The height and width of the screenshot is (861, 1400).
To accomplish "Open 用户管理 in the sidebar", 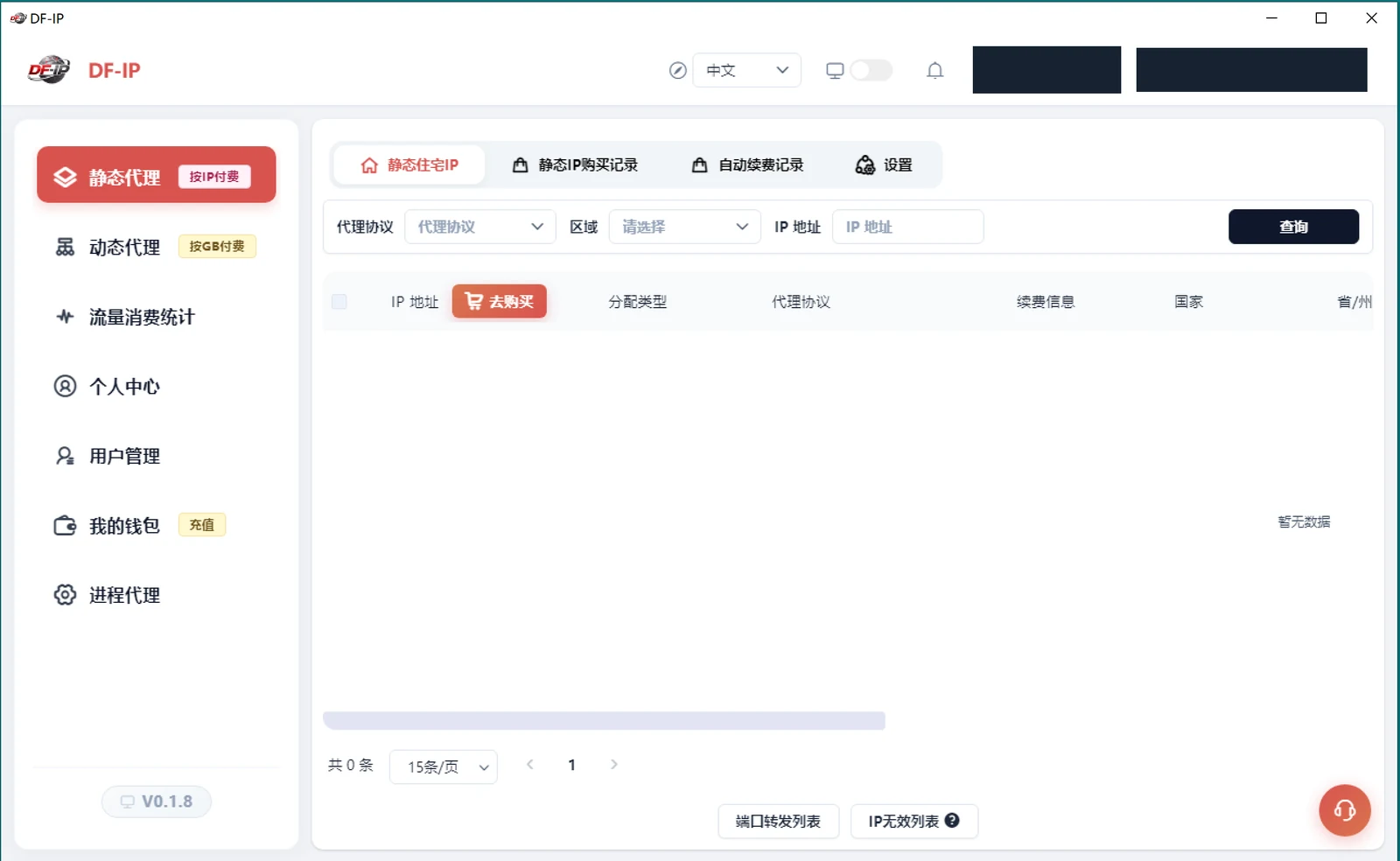I will [x=156, y=456].
